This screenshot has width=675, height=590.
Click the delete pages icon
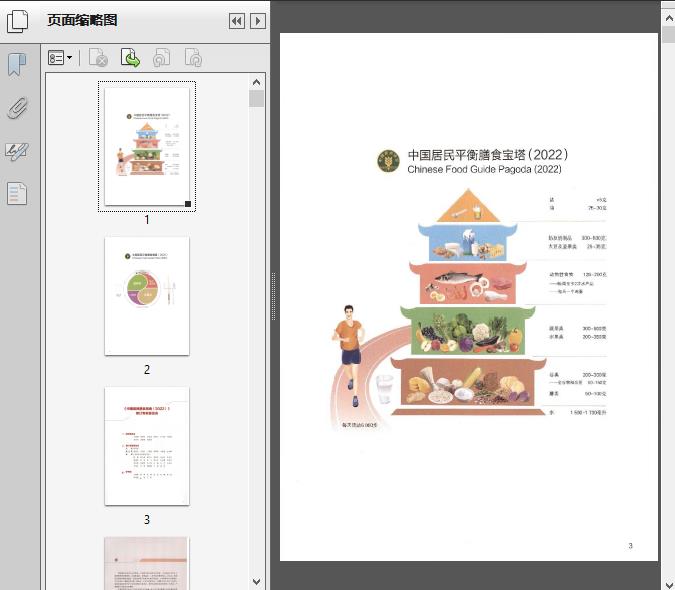pyautogui.click(x=98, y=59)
